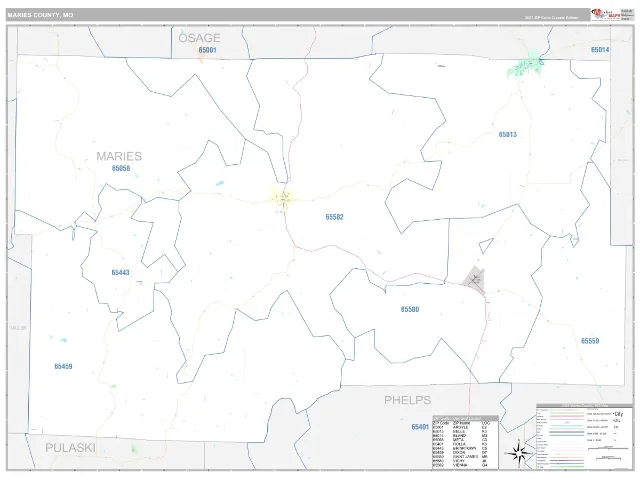Click the small MILLER county label
Screen dimensions: 640x480
[18, 328]
